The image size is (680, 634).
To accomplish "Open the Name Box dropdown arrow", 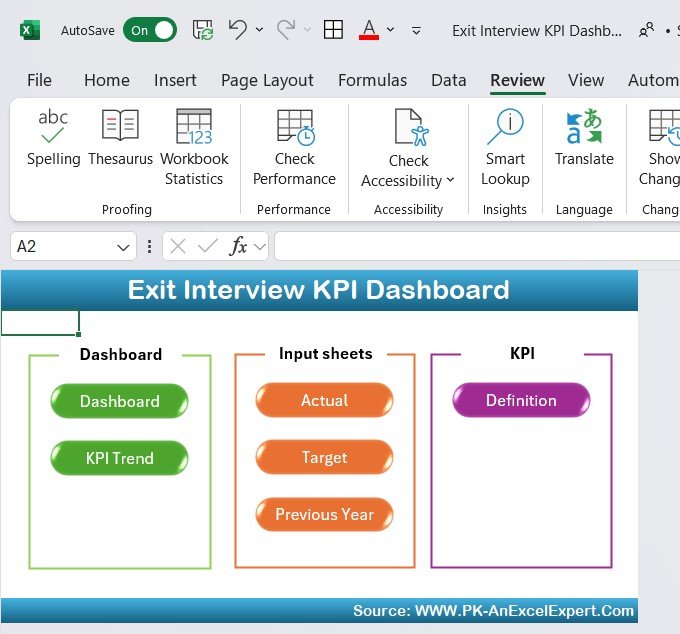I will coord(124,246).
